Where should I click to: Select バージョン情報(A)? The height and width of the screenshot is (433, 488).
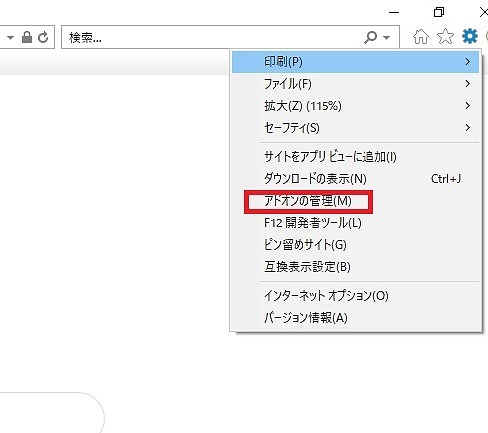click(x=355, y=318)
